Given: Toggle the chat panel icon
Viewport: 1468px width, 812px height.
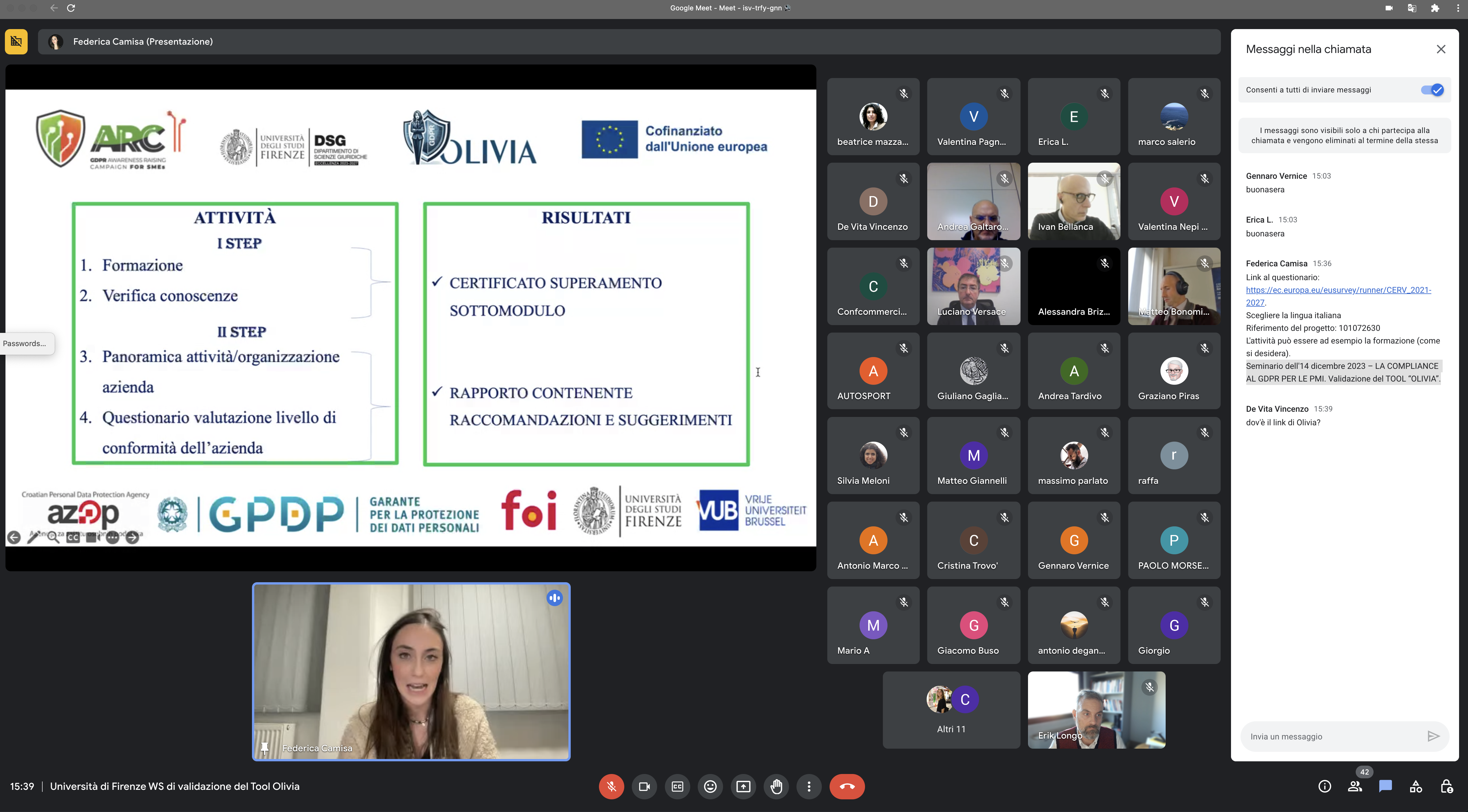Looking at the screenshot, I should pos(1385,786).
